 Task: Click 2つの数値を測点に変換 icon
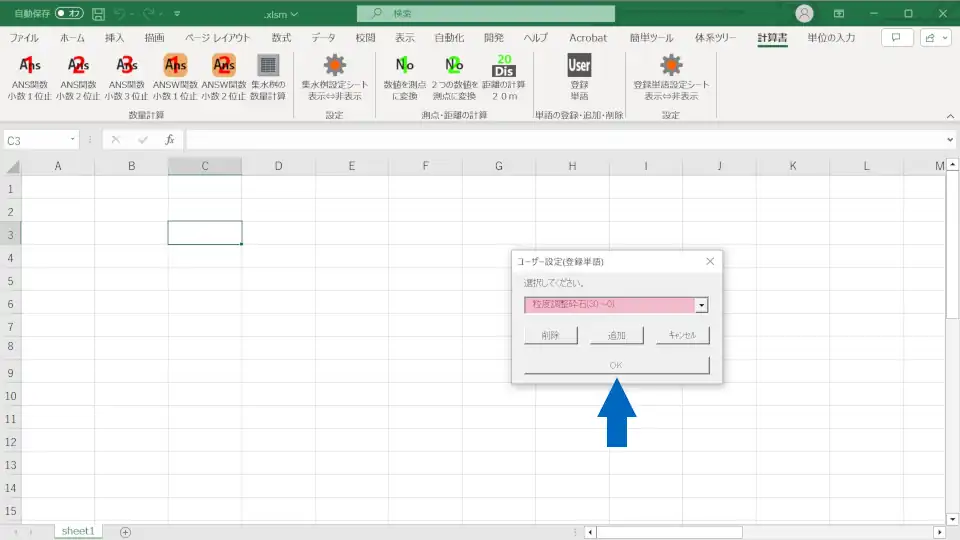click(x=454, y=65)
